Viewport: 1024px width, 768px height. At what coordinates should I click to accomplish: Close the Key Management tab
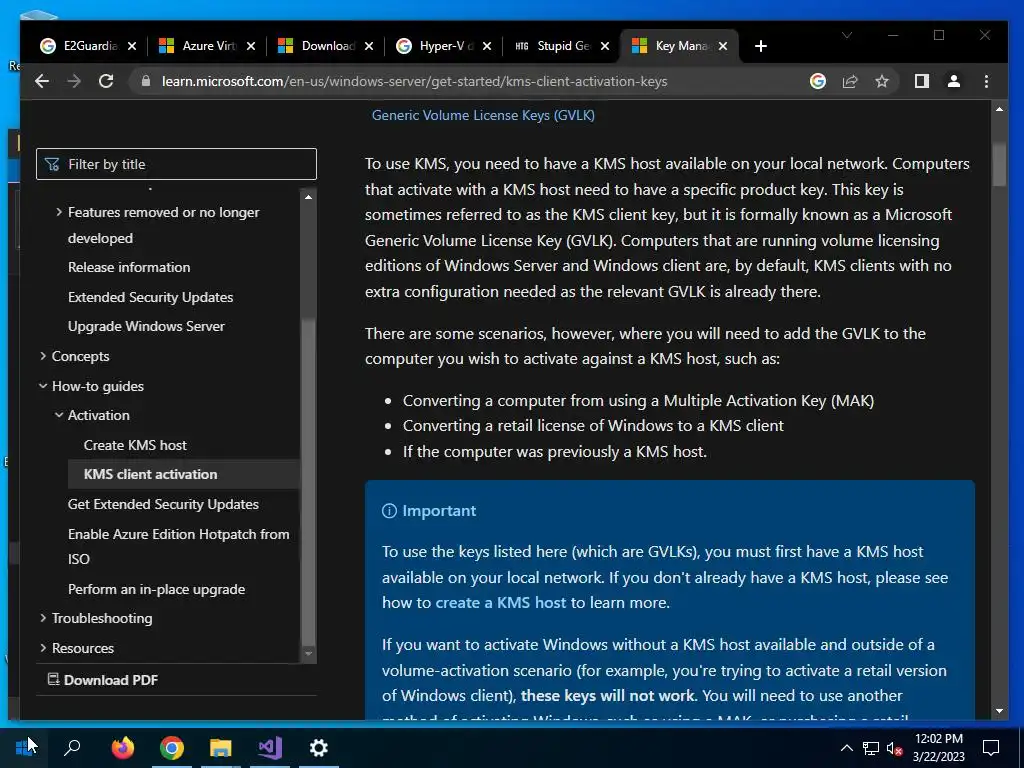[x=723, y=46]
